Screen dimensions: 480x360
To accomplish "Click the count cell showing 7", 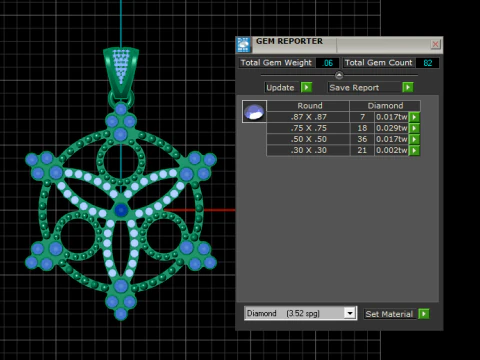I will tap(362, 117).
